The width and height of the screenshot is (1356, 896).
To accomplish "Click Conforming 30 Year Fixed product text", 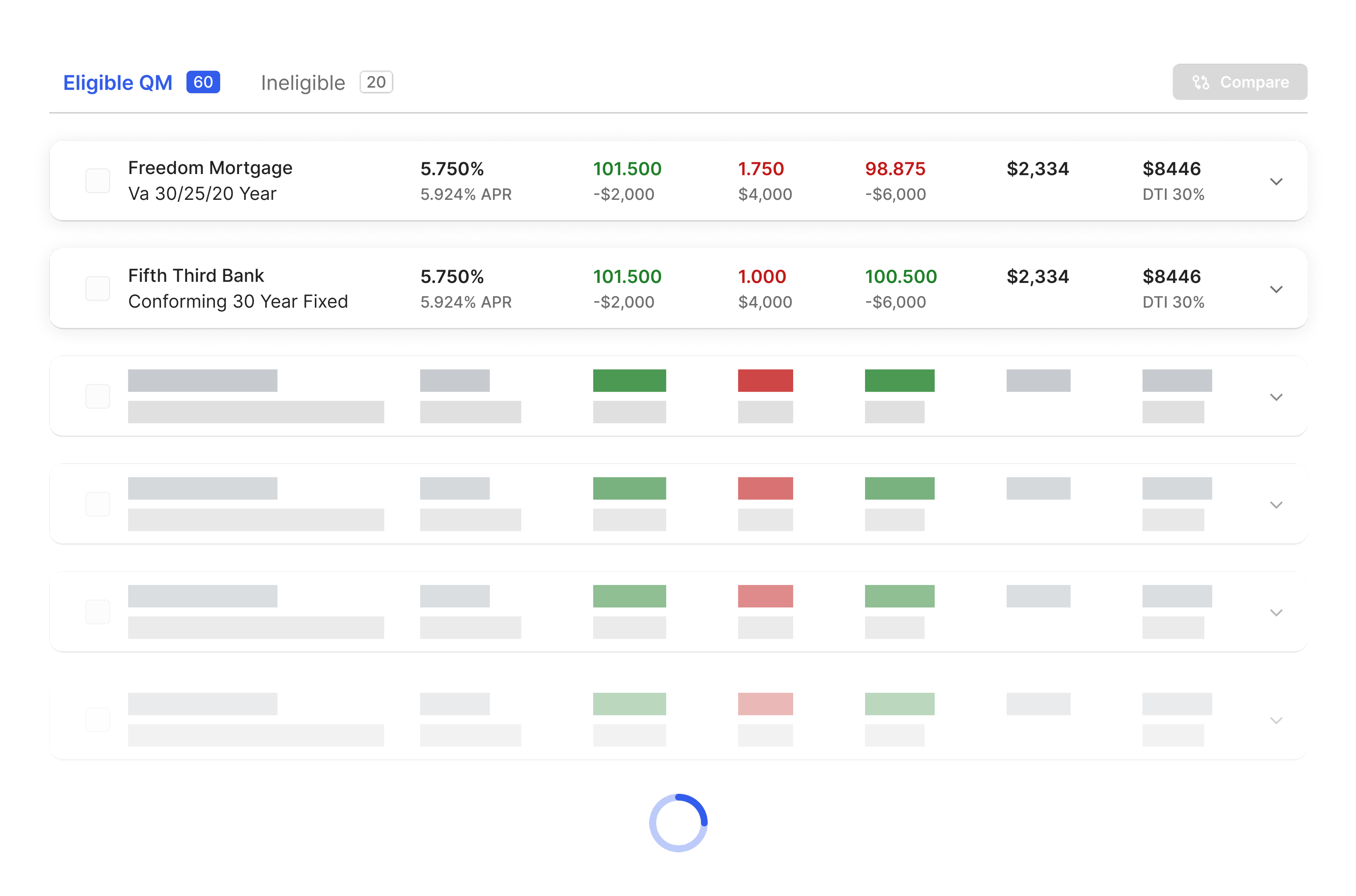I will point(238,302).
